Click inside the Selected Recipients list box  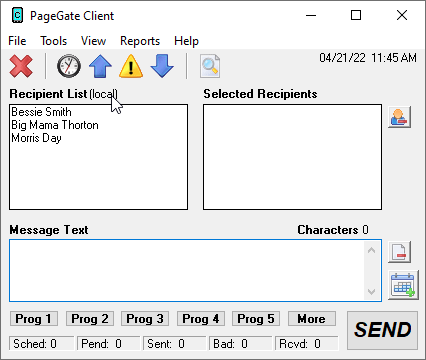pyautogui.click(x=292, y=157)
